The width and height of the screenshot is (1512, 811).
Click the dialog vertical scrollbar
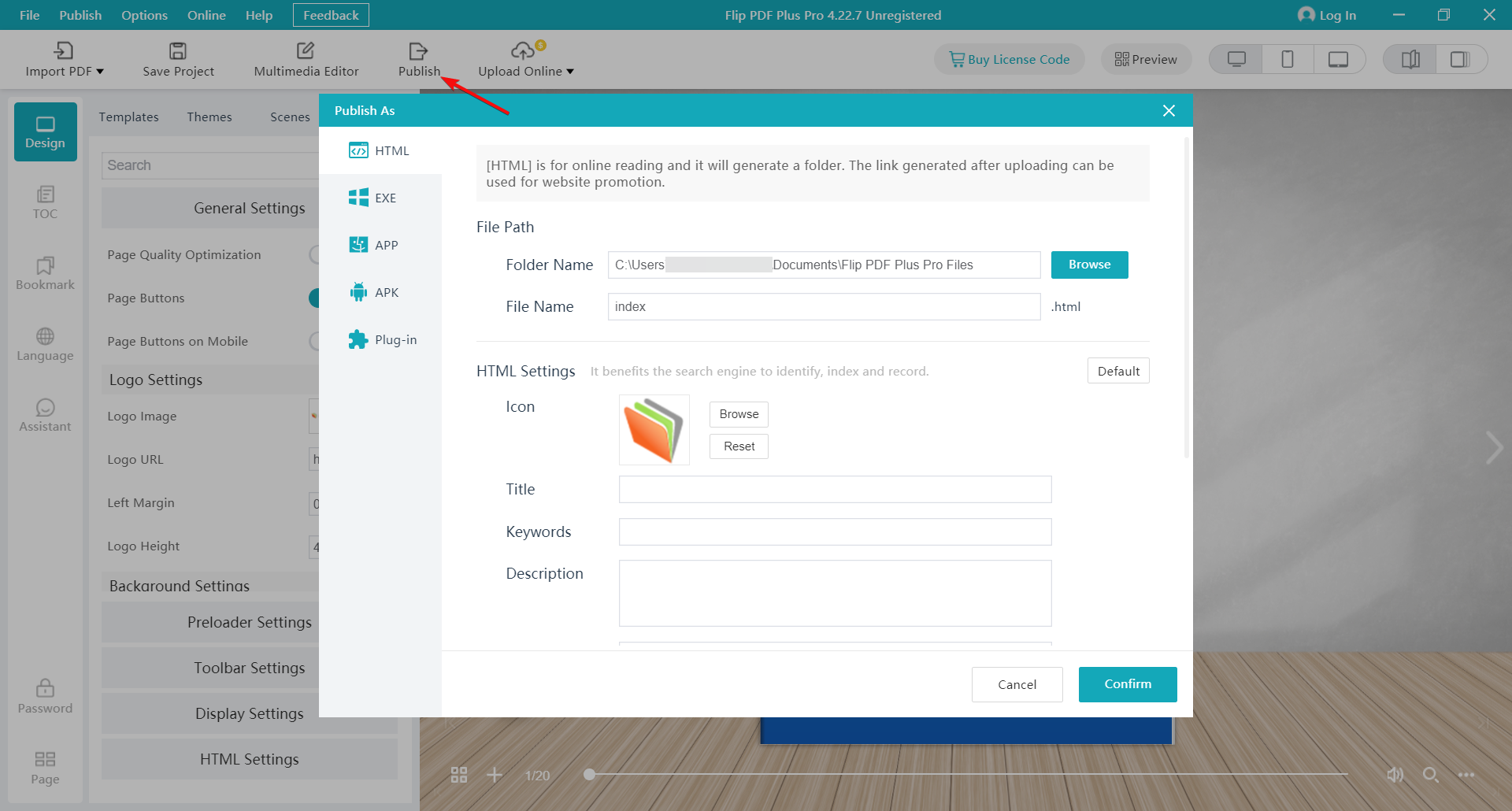[x=1187, y=298]
